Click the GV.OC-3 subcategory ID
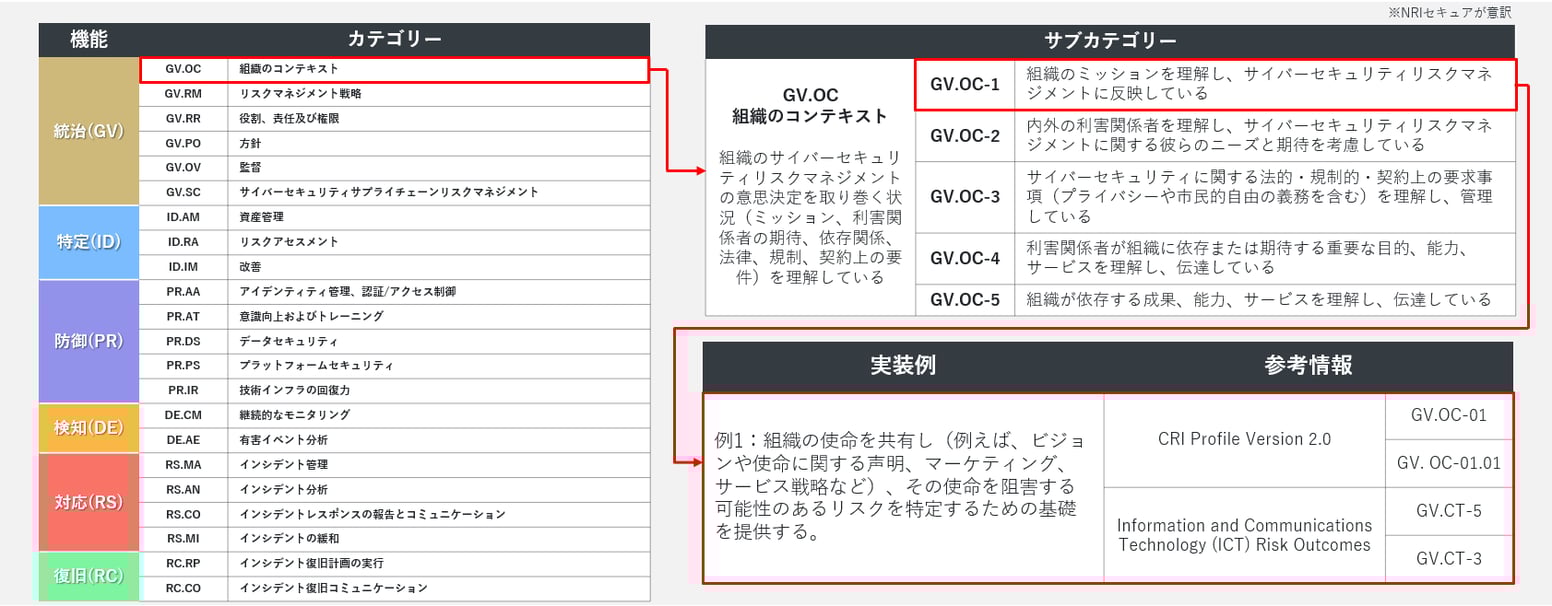Viewport: 1552px width, 606px height. (x=965, y=196)
